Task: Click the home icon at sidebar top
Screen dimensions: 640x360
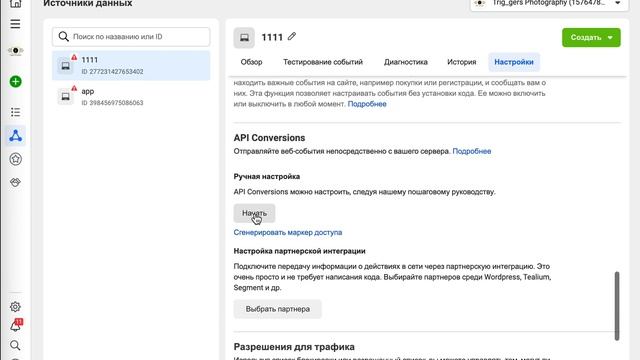Action: point(15,4)
